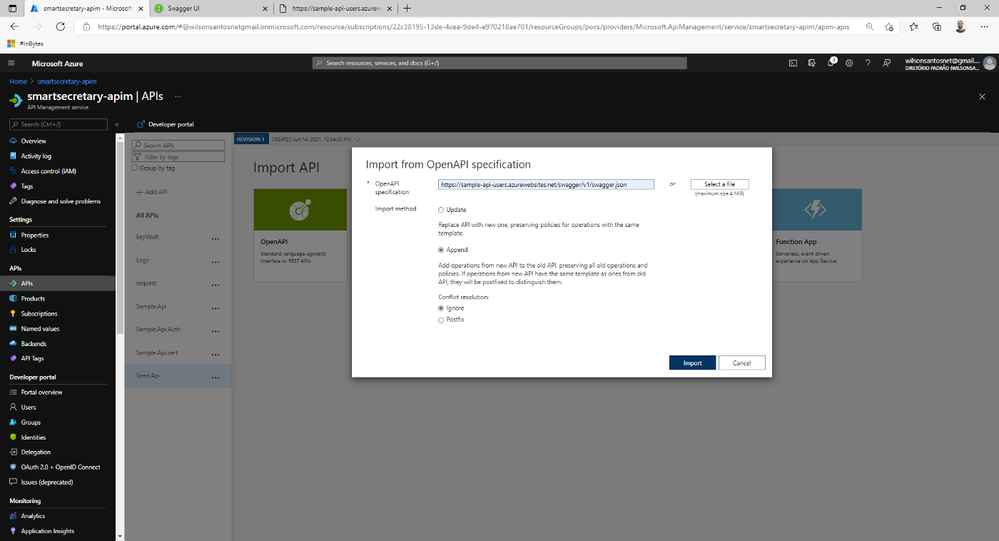Click the Import button

point(692,363)
